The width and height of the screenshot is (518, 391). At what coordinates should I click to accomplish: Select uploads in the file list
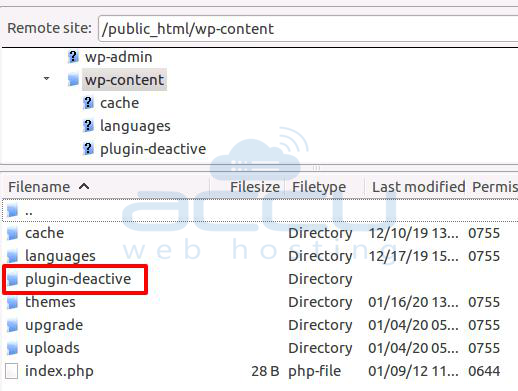point(52,348)
